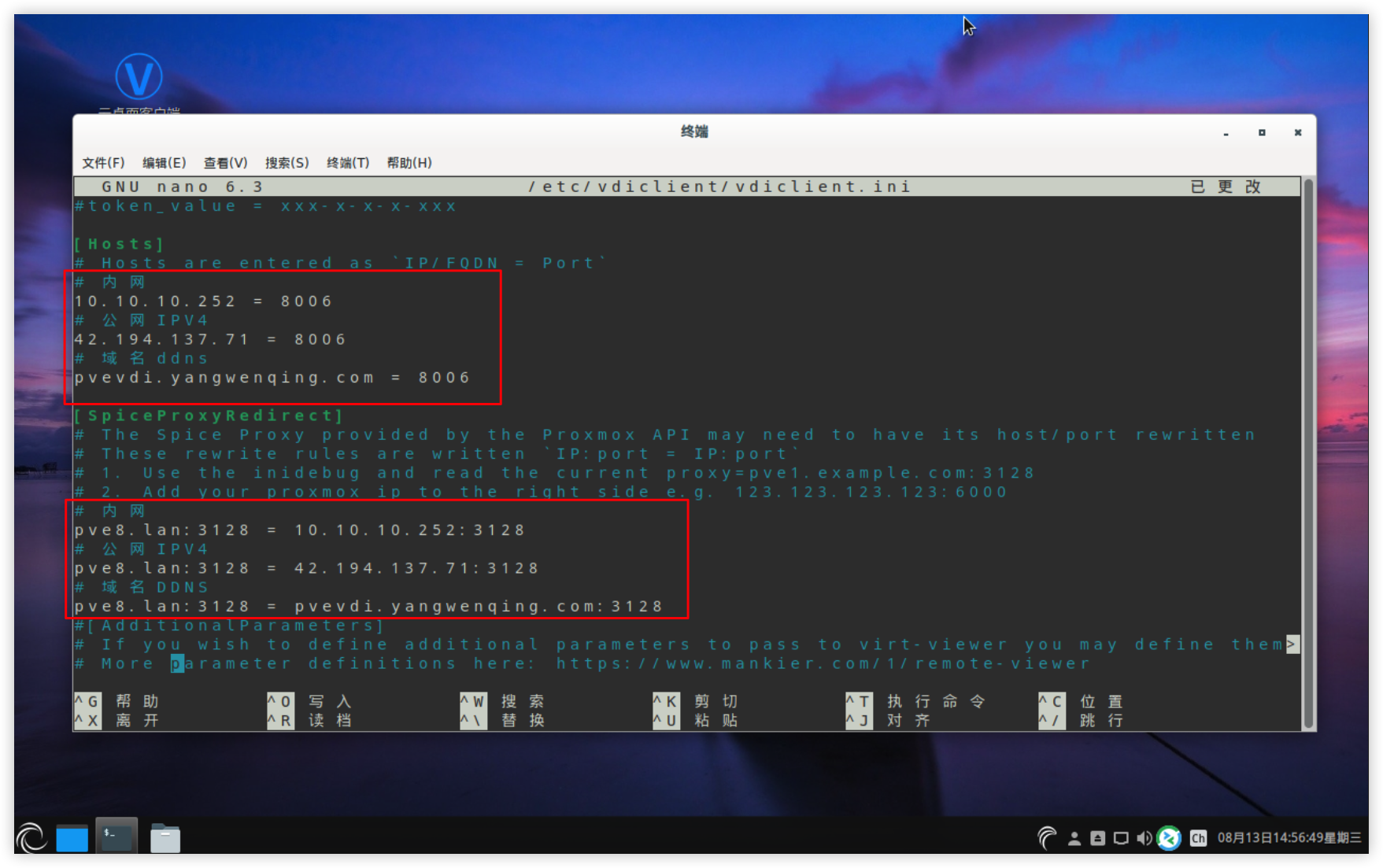
Task: Open the 搜索(S) menu
Action: point(287,163)
